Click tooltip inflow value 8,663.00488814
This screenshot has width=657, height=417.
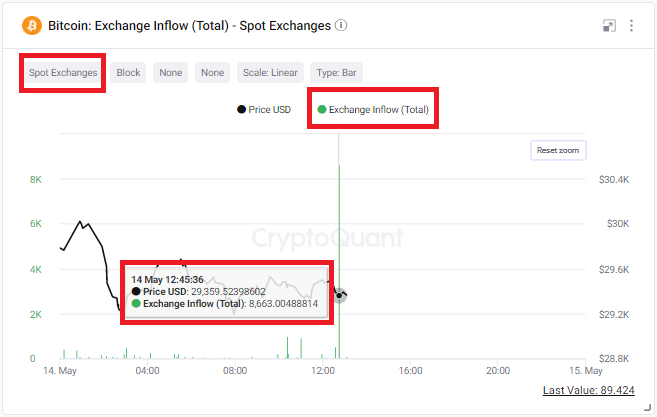pos(283,304)
